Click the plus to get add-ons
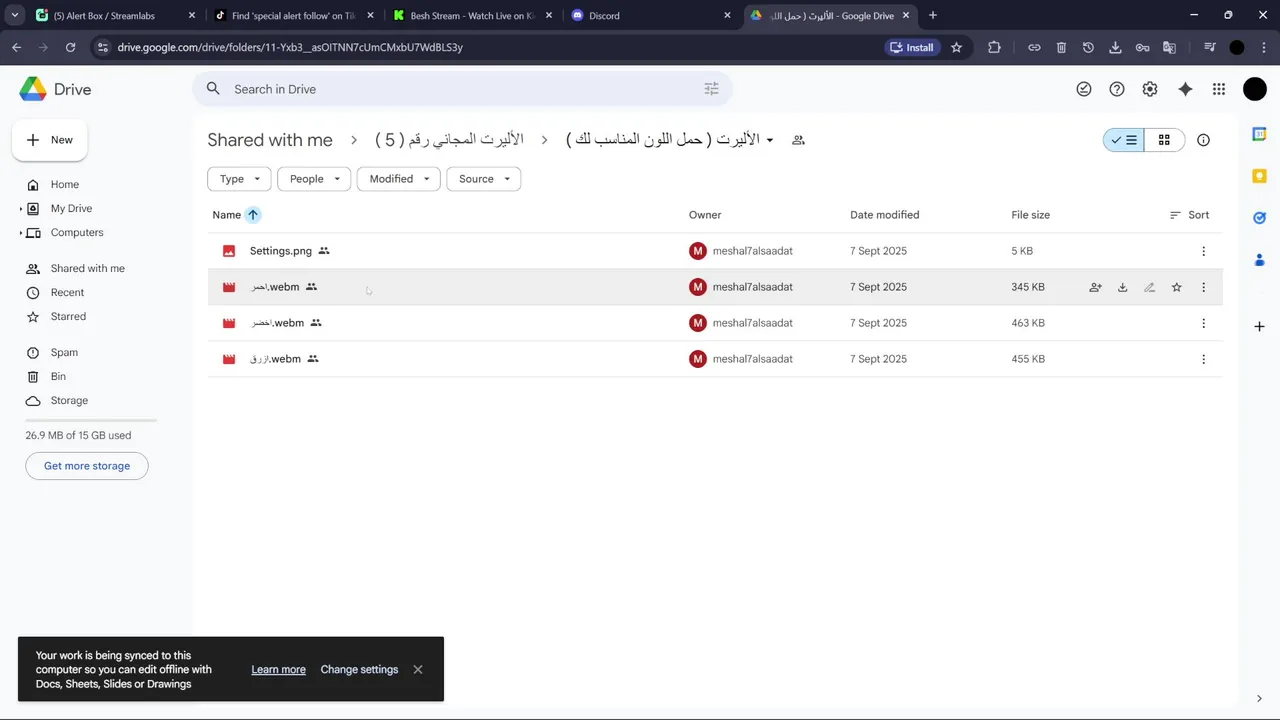 point(1259,326)
